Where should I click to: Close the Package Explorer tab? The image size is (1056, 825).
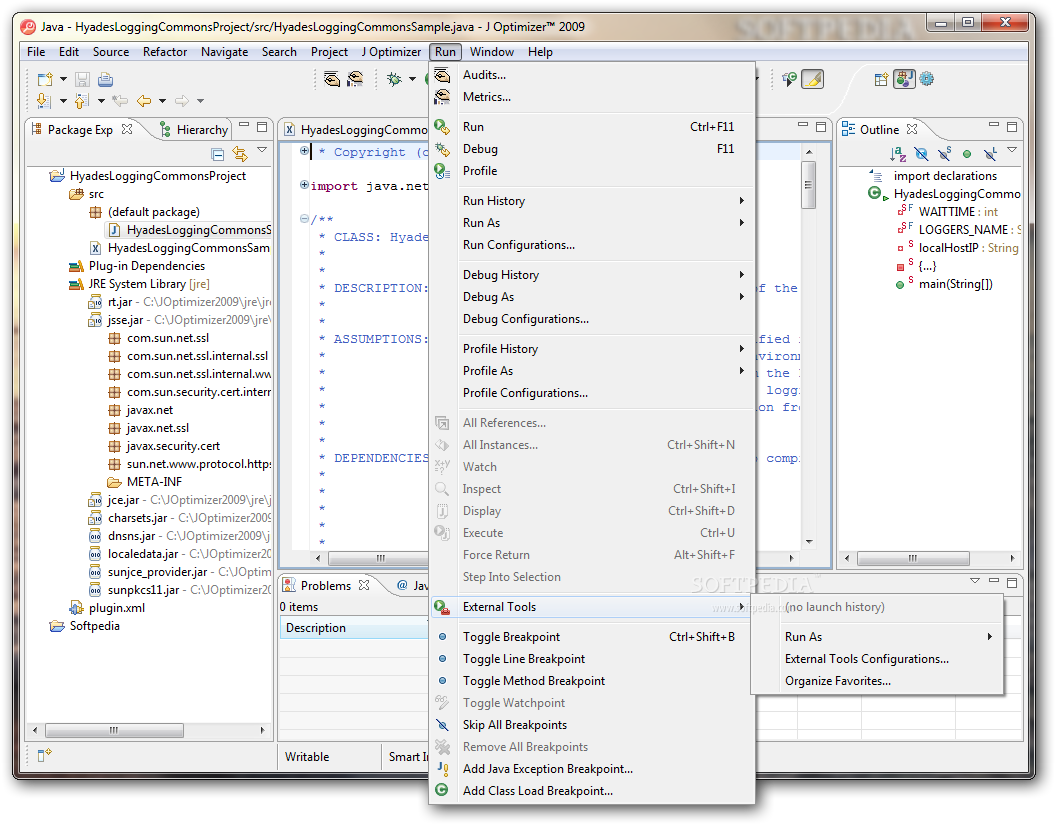(x=127, y=129)
